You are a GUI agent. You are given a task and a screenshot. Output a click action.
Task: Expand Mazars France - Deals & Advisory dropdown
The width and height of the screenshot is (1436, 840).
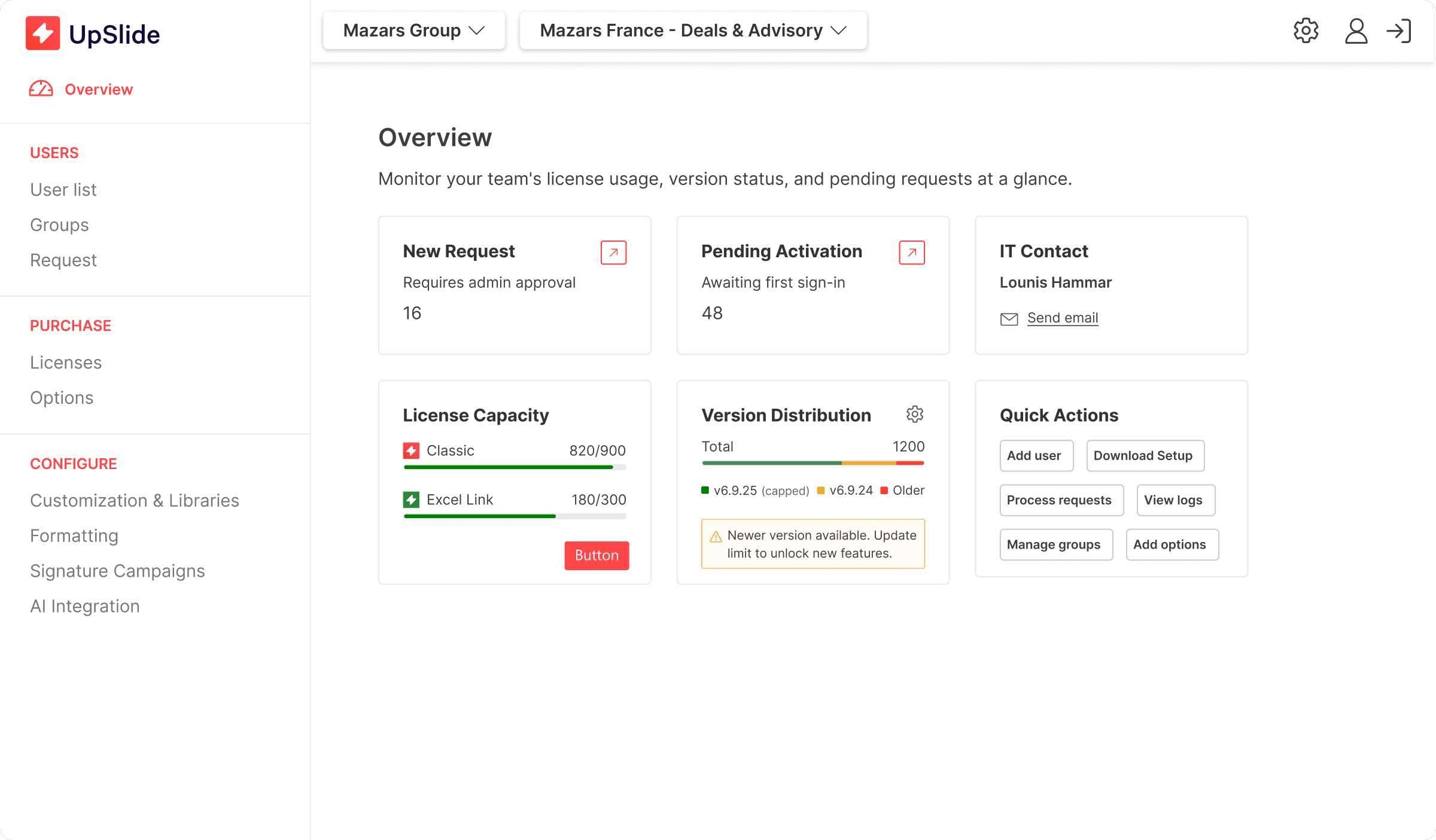(x=693, y=31)
